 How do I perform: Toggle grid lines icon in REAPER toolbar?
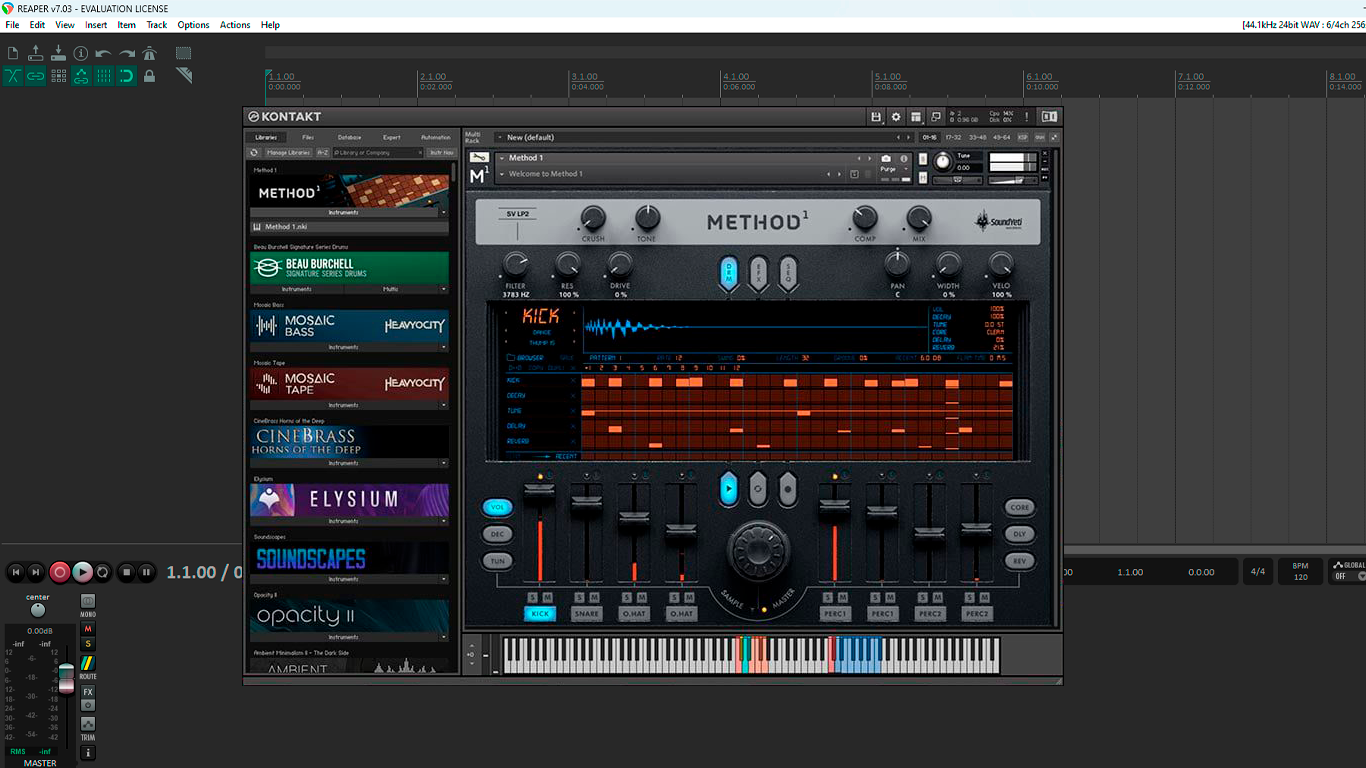[x=103, y=76]
